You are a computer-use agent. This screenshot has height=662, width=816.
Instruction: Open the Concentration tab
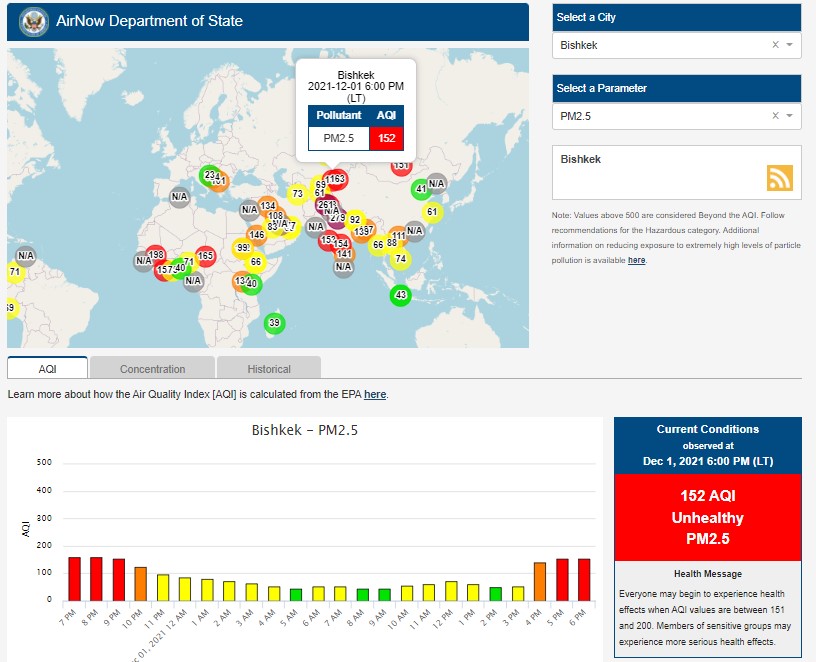click(152, 369)
